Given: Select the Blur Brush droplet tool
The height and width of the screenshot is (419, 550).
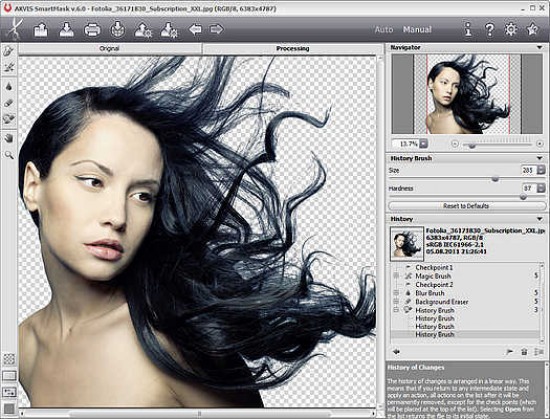Looking at the screenshot, I should (x=9, y=86).
